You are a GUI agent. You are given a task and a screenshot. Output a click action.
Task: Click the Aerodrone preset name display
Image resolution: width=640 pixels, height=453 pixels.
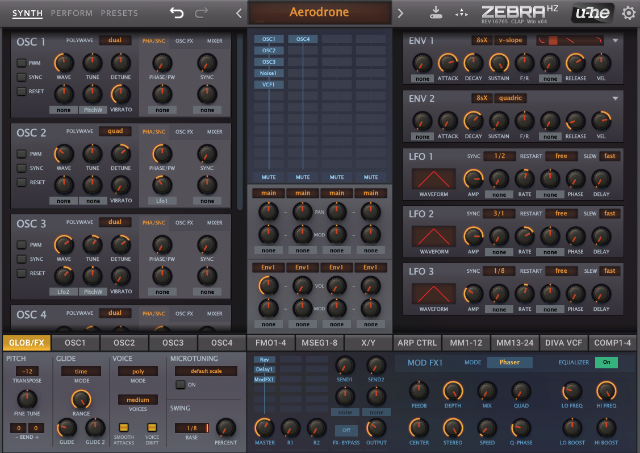pos(320,13)
